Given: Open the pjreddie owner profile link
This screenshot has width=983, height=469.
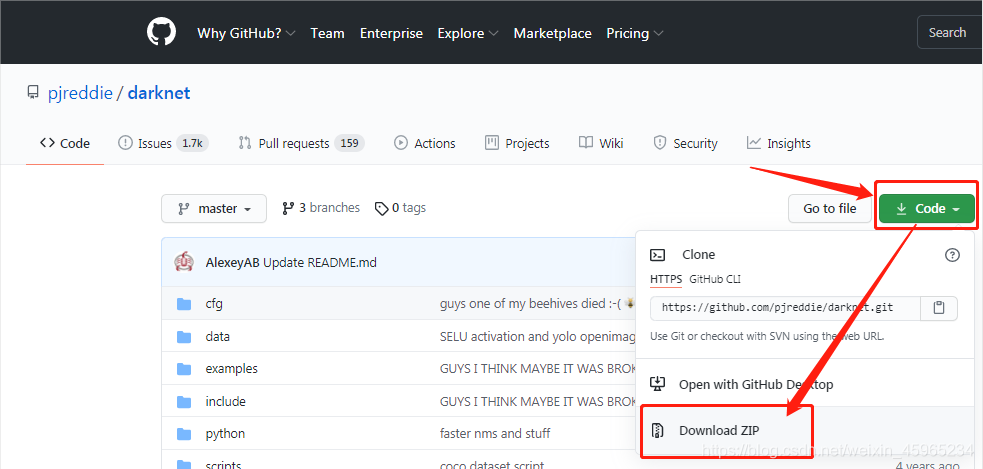Looking at the screenshot, I should [x=80, y=93].
